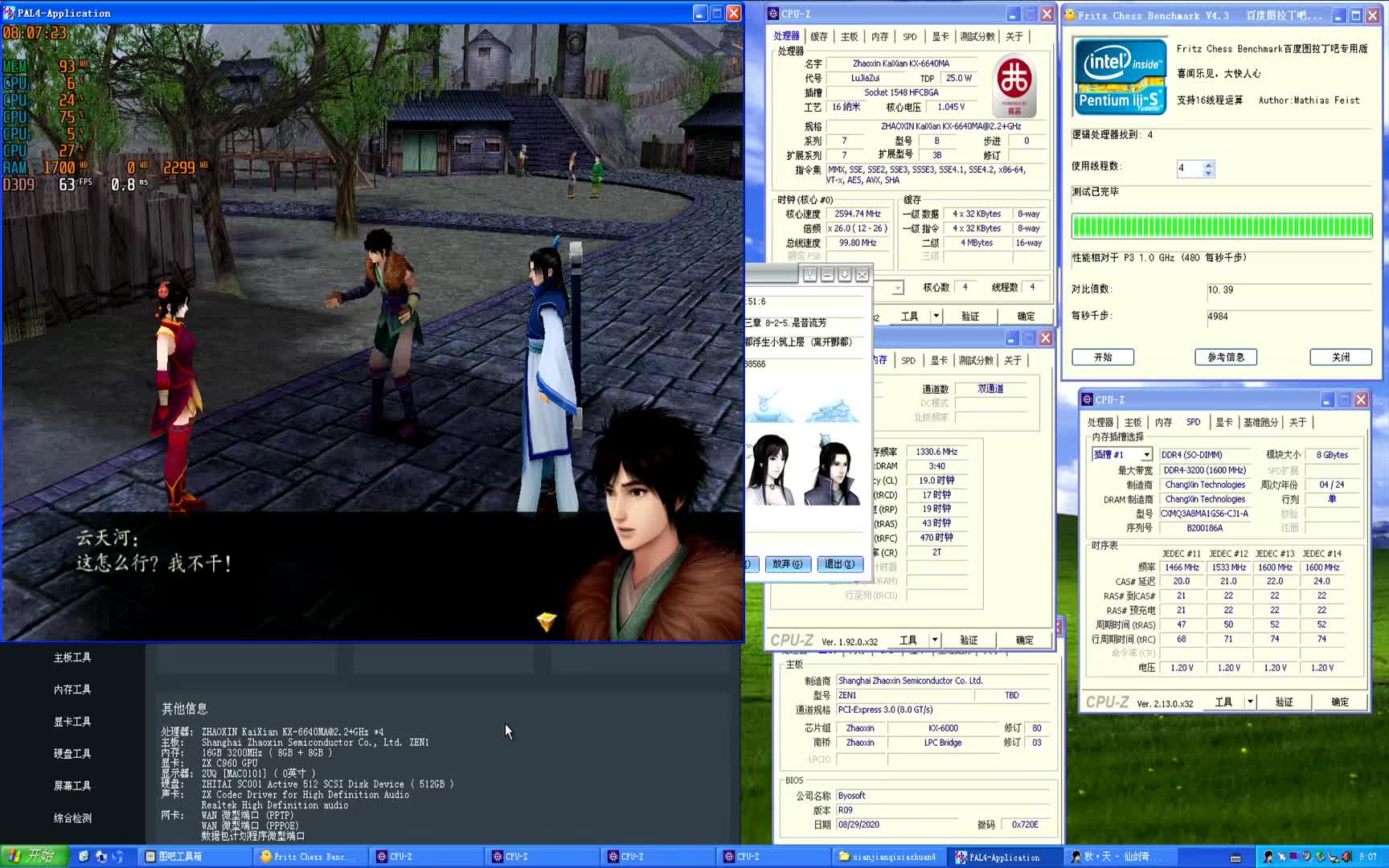The width and height of the screenshot is (1389, 868).
Task: Click the 开始 button in Fritz Chess Benchmark
Action: (1102, 357)
